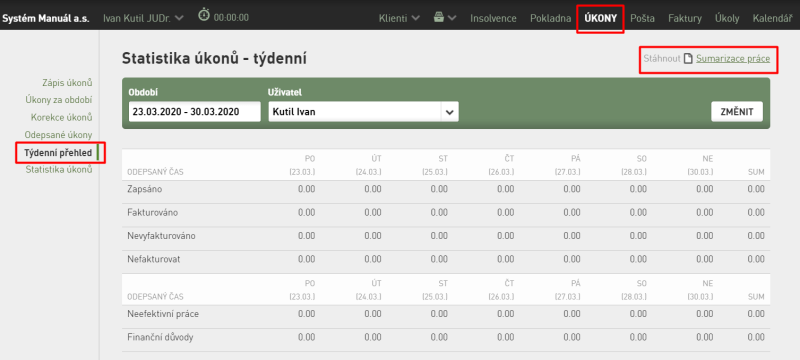Viewport: 800px width, 360px height.
Task: Download the Sumarizace práce report
Action: 733,59
